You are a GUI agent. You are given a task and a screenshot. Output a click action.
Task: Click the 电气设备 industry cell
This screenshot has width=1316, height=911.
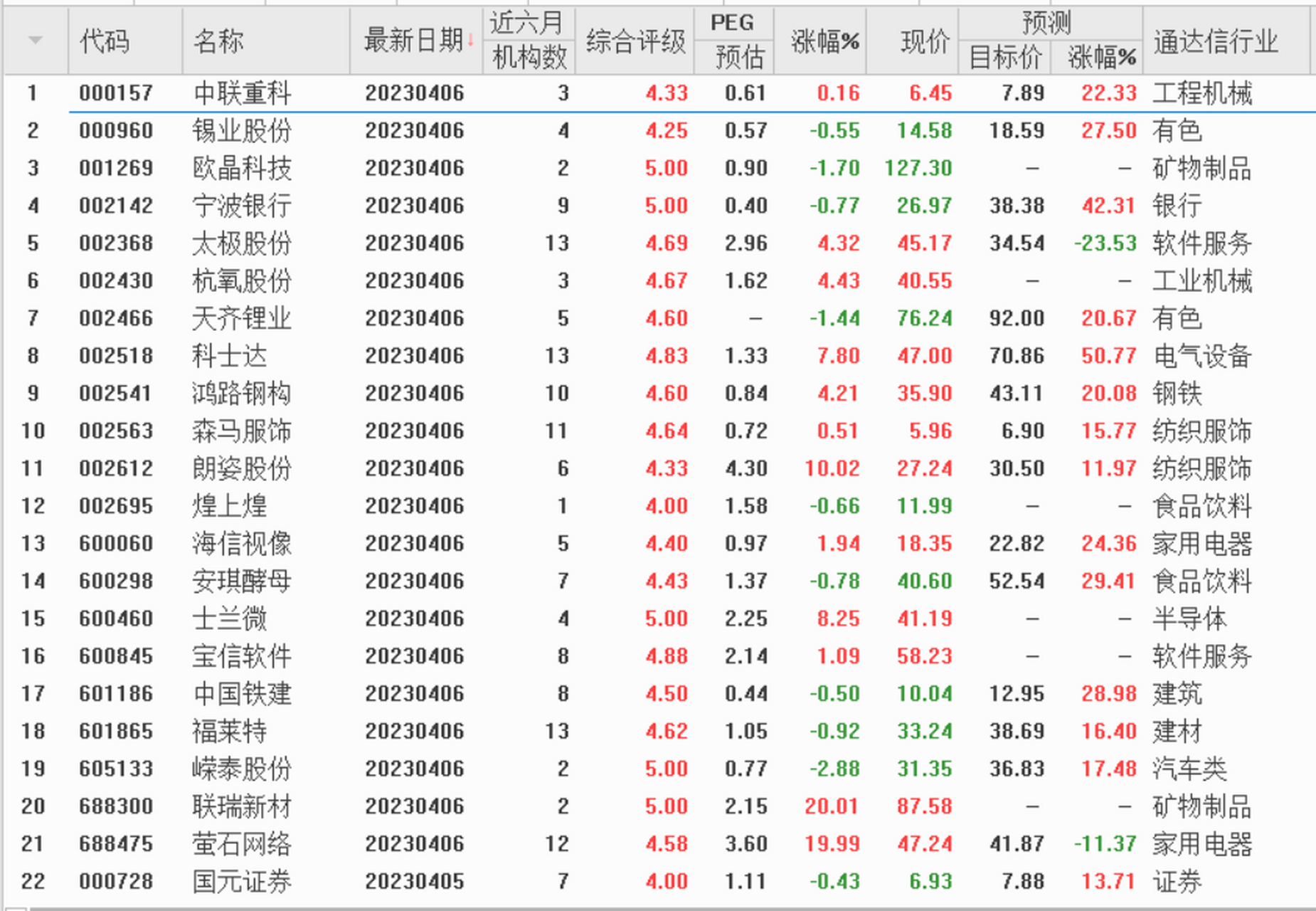(x=1202, y=356)
